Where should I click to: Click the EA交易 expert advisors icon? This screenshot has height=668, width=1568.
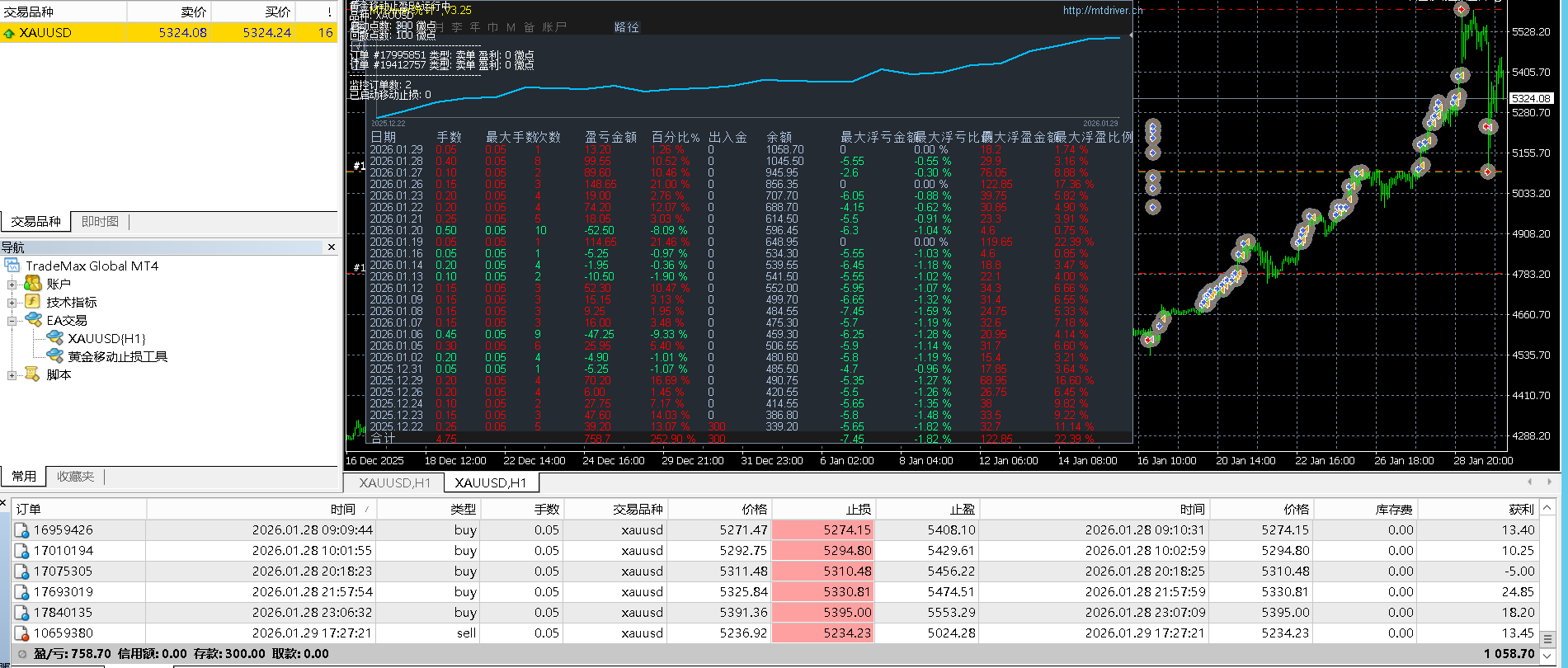33,320
